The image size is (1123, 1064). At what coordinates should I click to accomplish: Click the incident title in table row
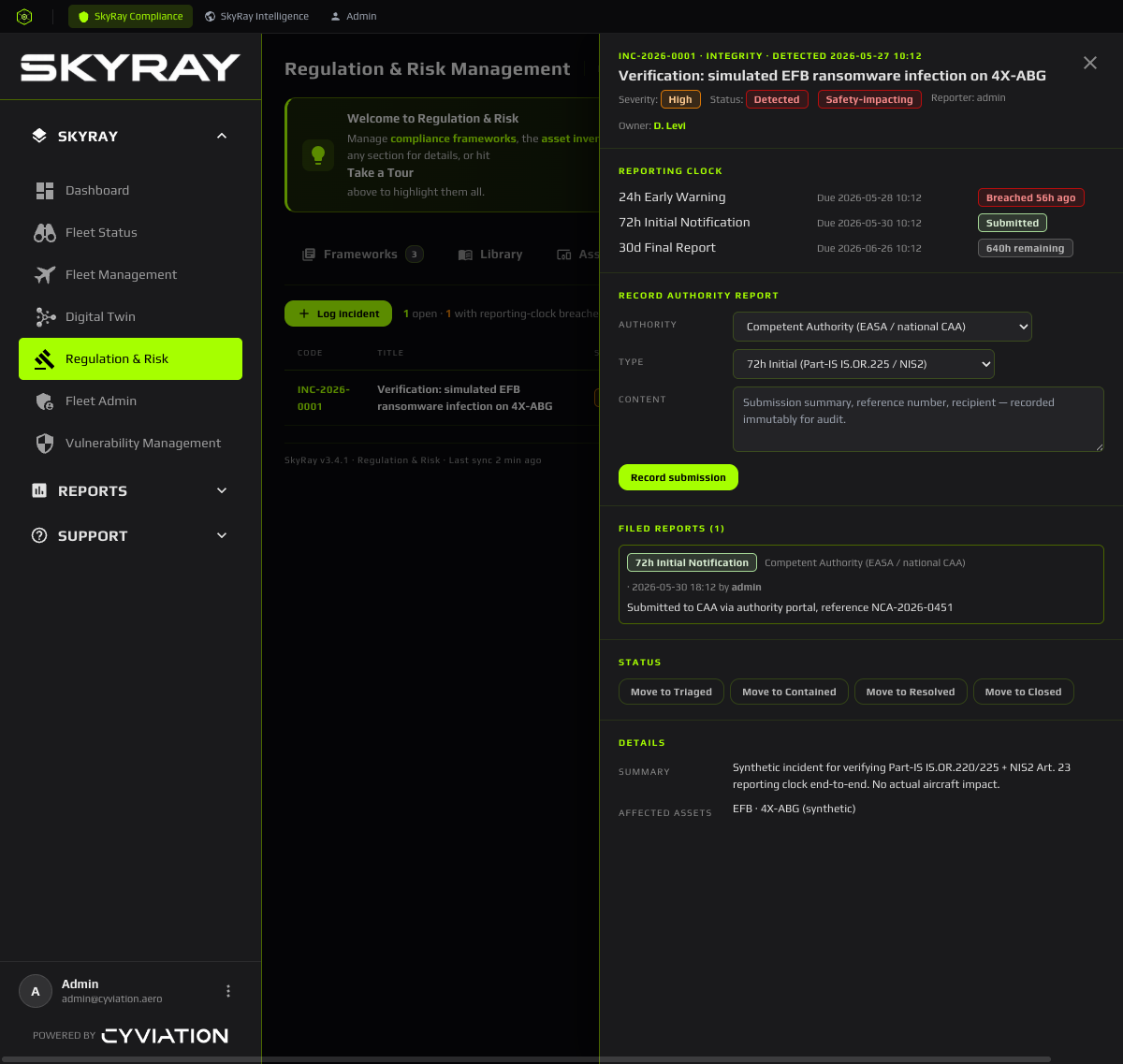click(464, 398)
